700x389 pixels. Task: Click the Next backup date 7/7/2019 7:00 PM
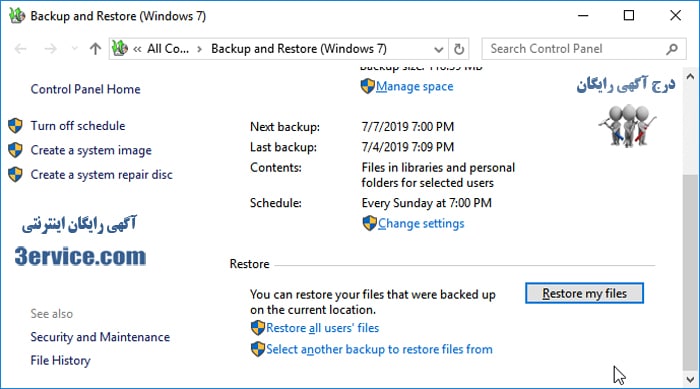pyautogui.click(x=408, y=127)
